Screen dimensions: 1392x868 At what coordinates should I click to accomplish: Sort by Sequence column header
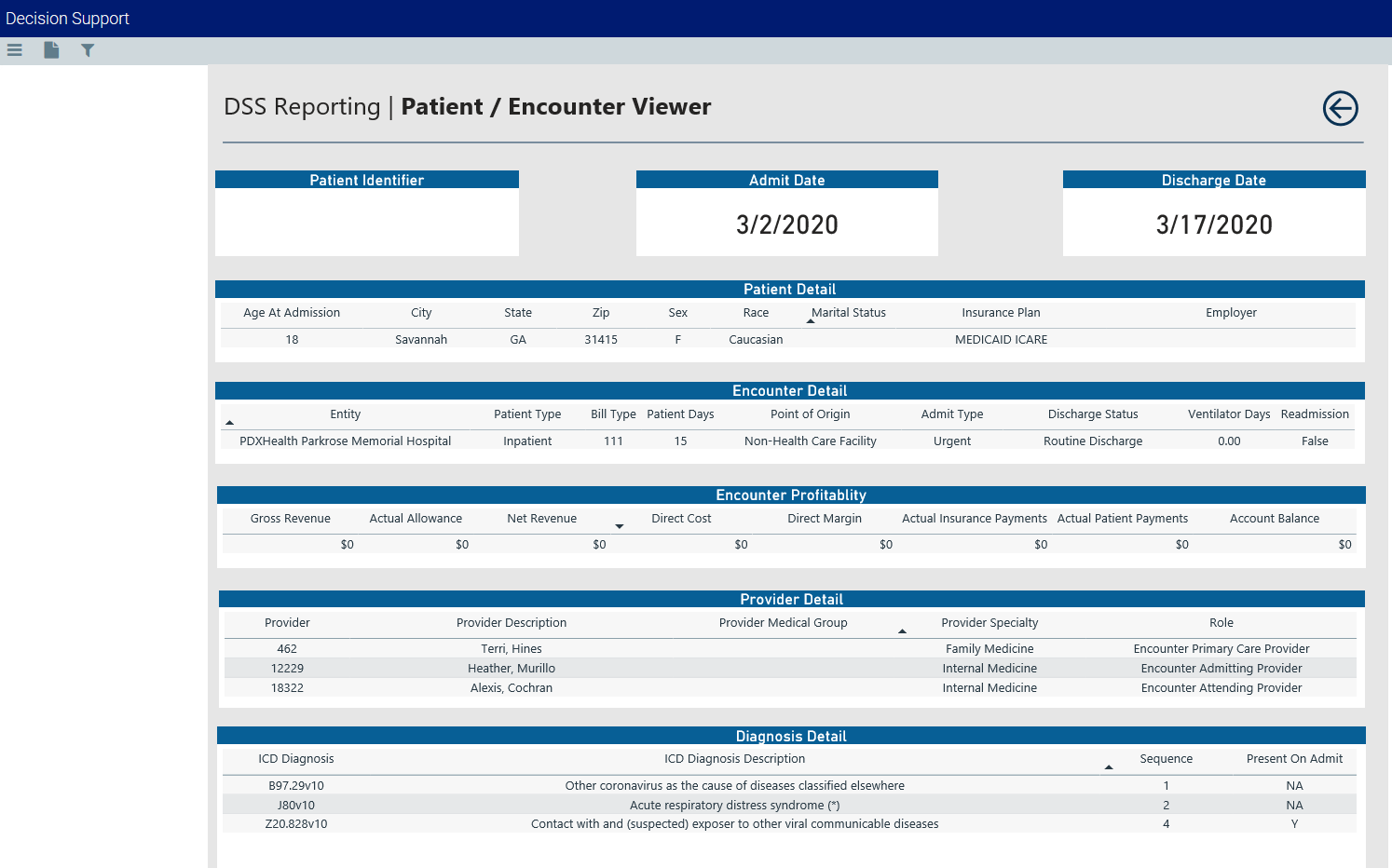1166,759
